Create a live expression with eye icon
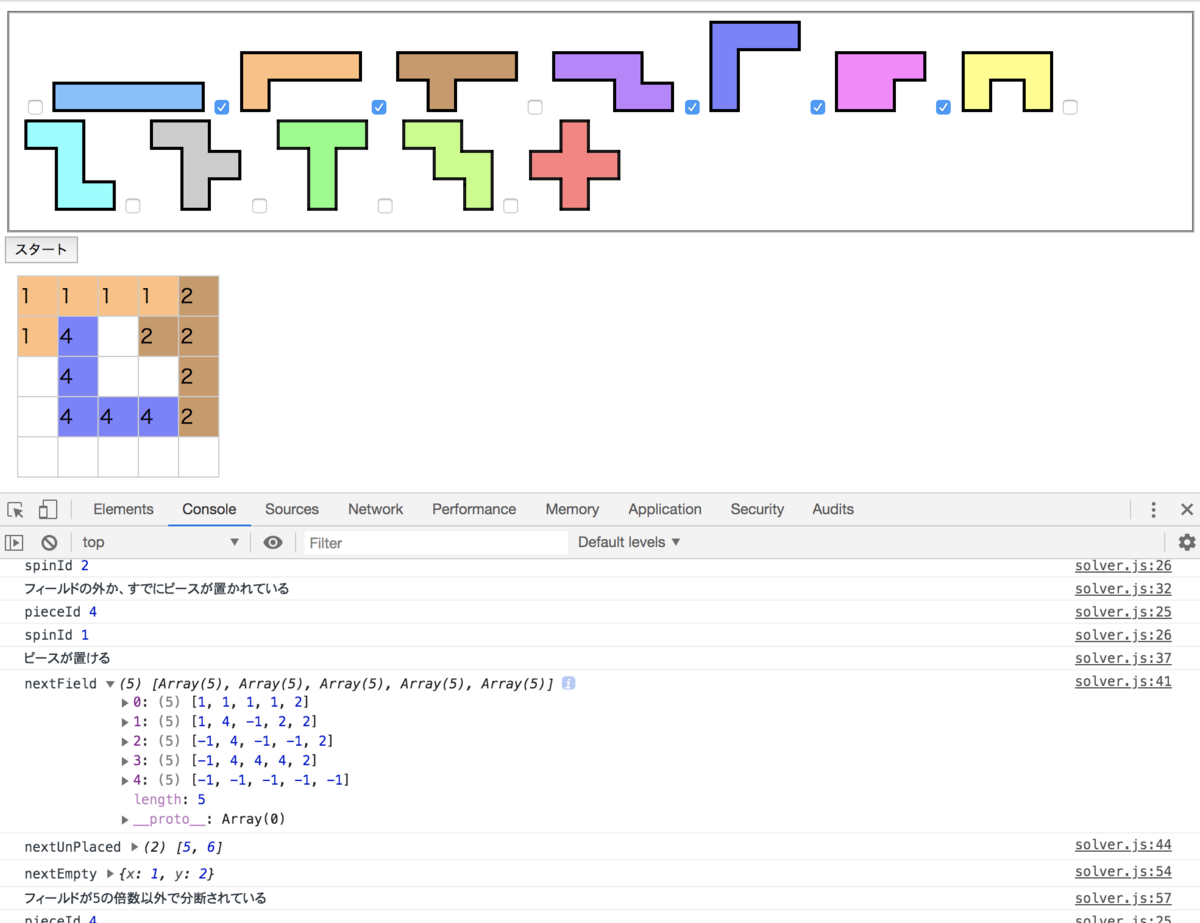 tap(272, 542)
